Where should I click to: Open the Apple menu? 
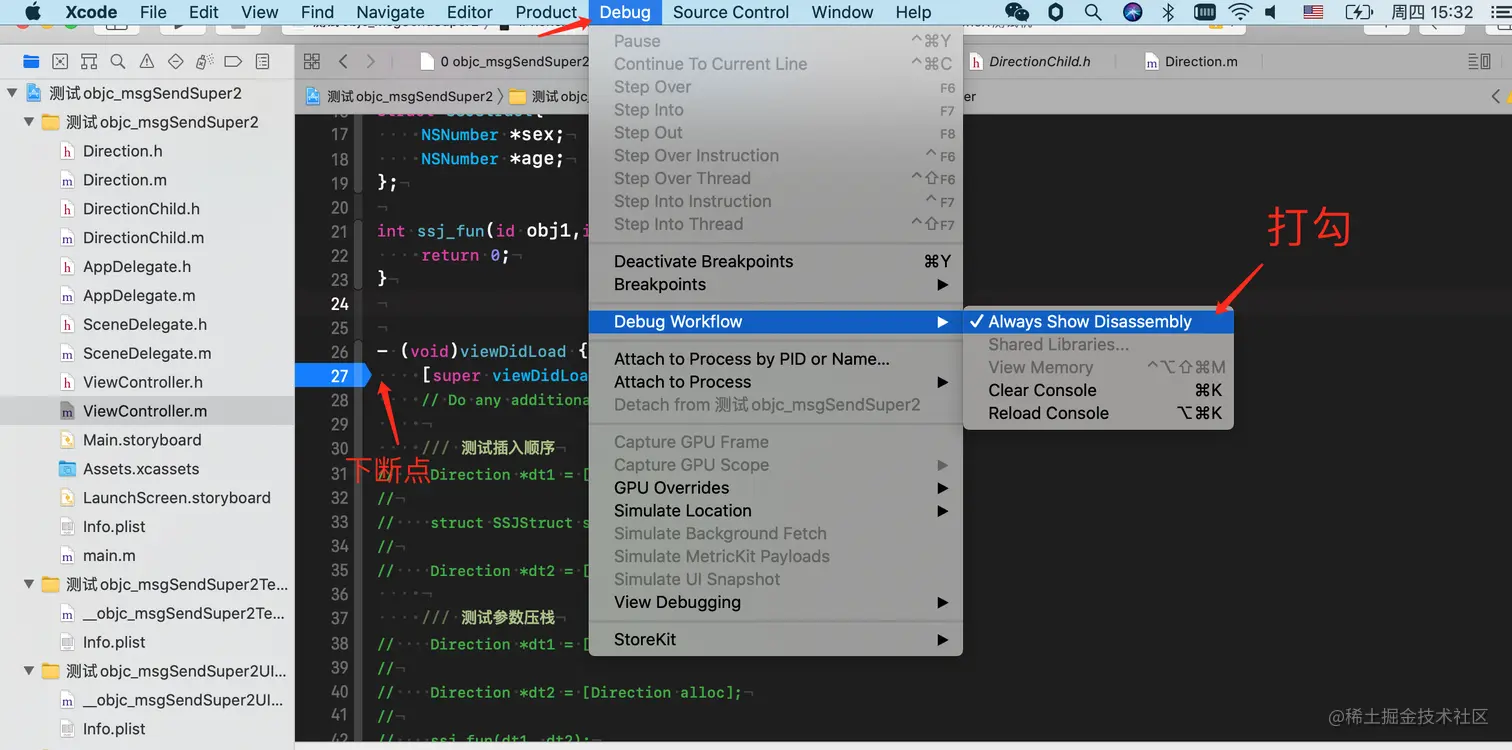point(33,12)
